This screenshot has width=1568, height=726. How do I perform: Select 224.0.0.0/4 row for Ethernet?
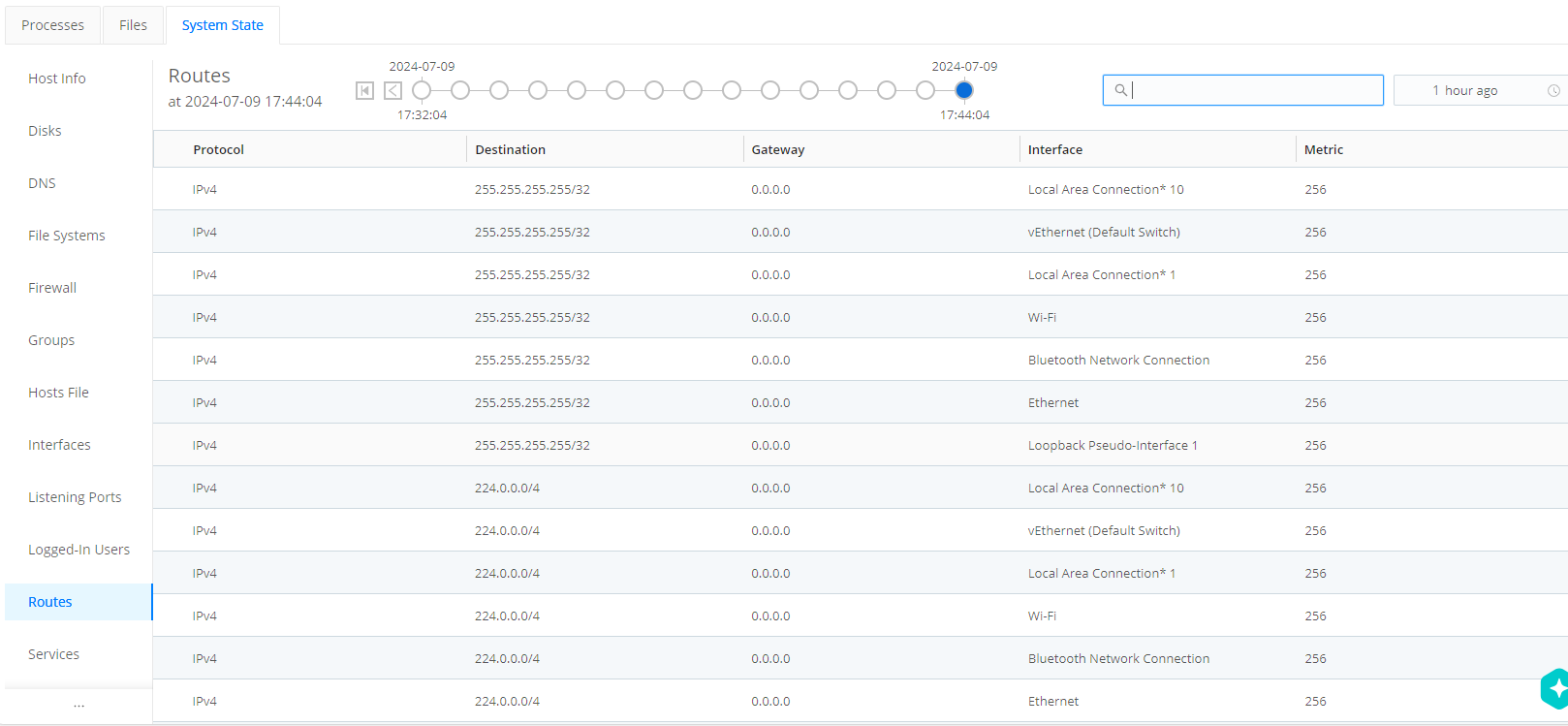[861, 701]
